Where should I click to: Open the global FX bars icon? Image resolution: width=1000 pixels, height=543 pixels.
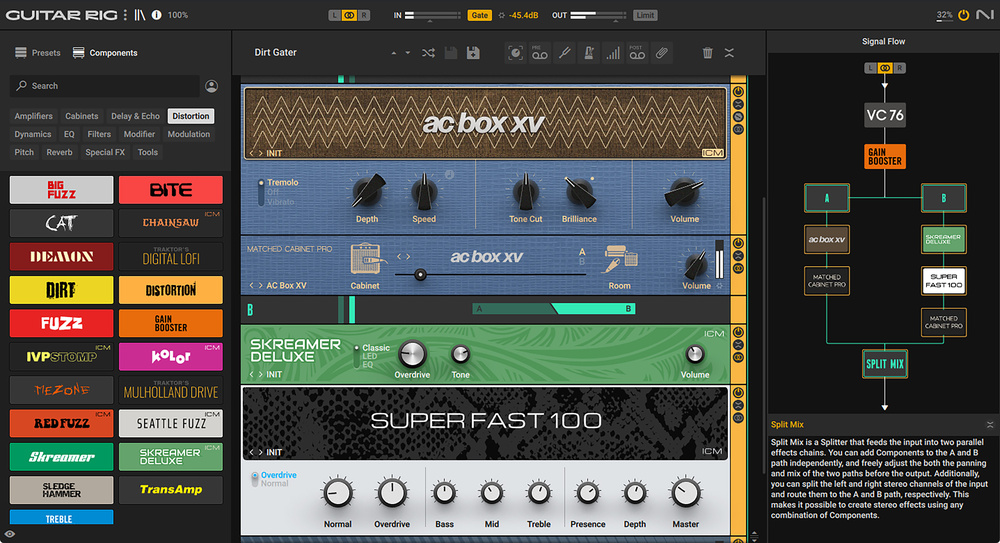coord(613,53)
